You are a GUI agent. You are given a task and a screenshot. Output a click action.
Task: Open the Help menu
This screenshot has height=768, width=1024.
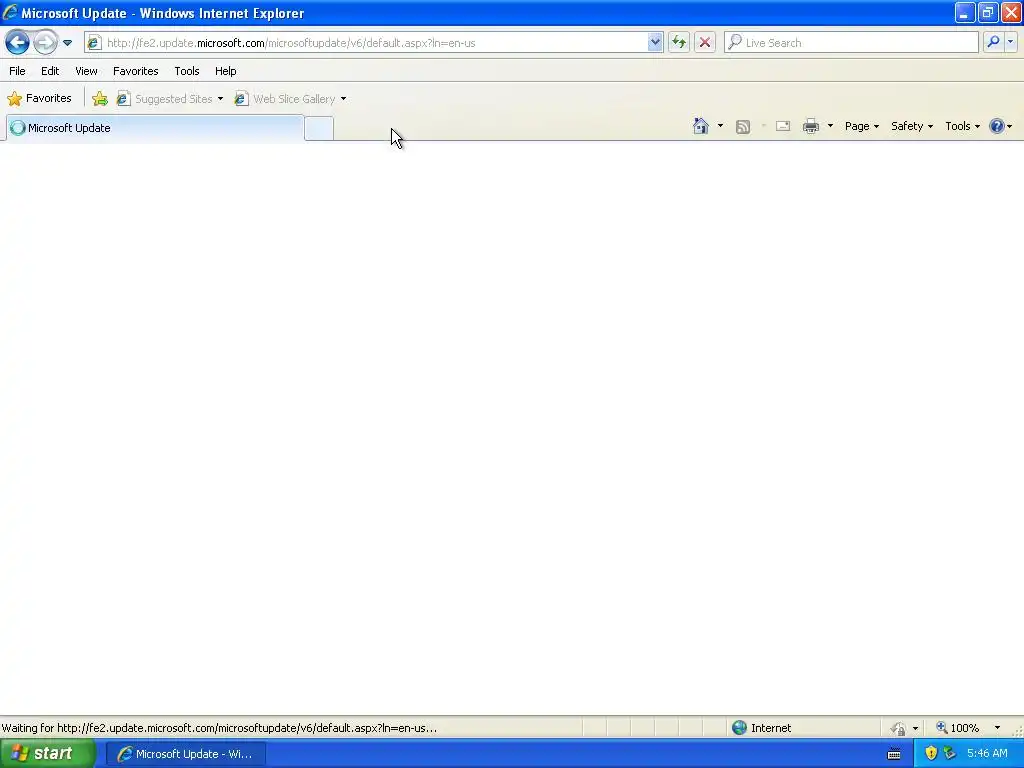pyautogui.click(x=225, y=71)
